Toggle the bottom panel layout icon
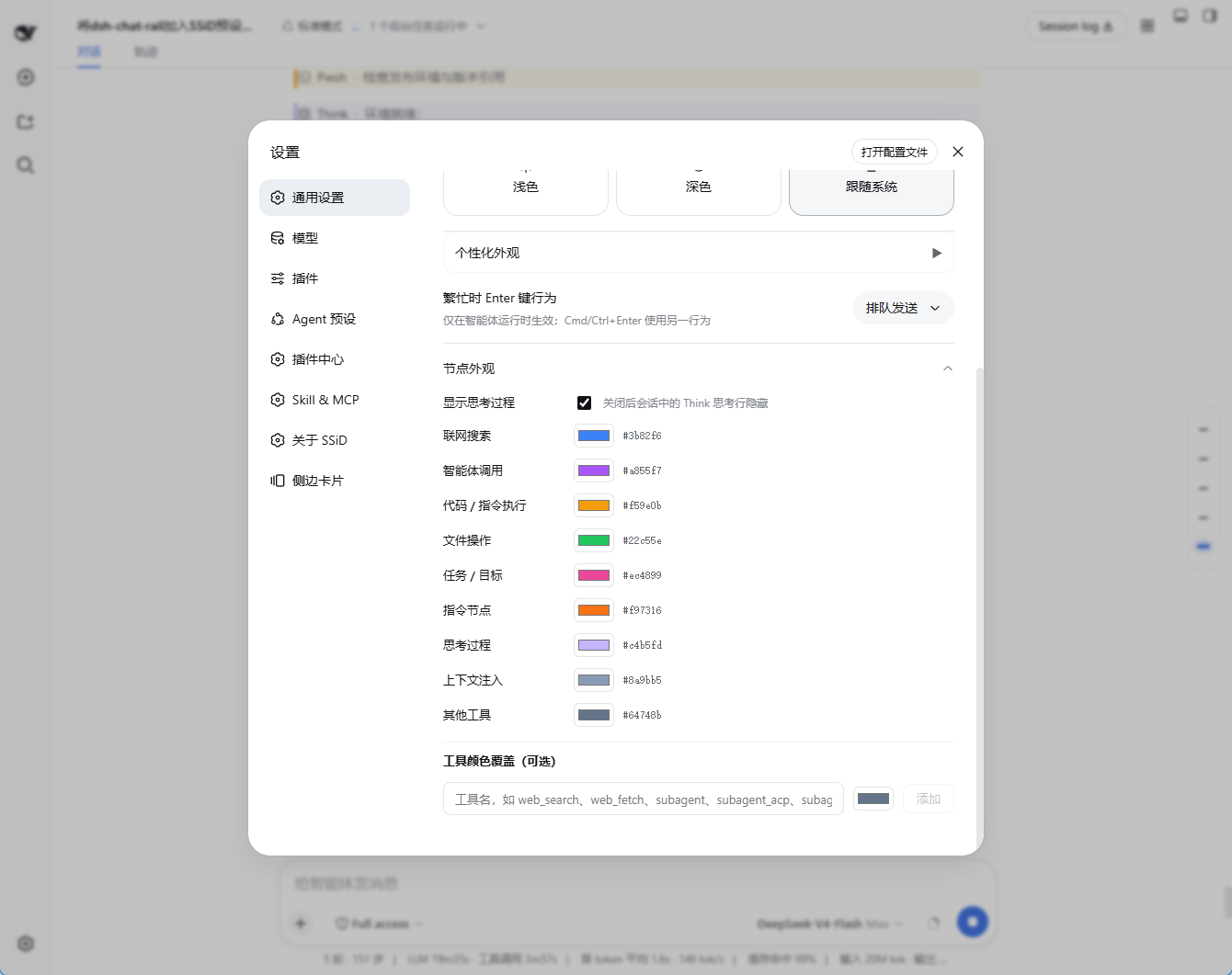1232x975 pixels. tap(1181, 16)
